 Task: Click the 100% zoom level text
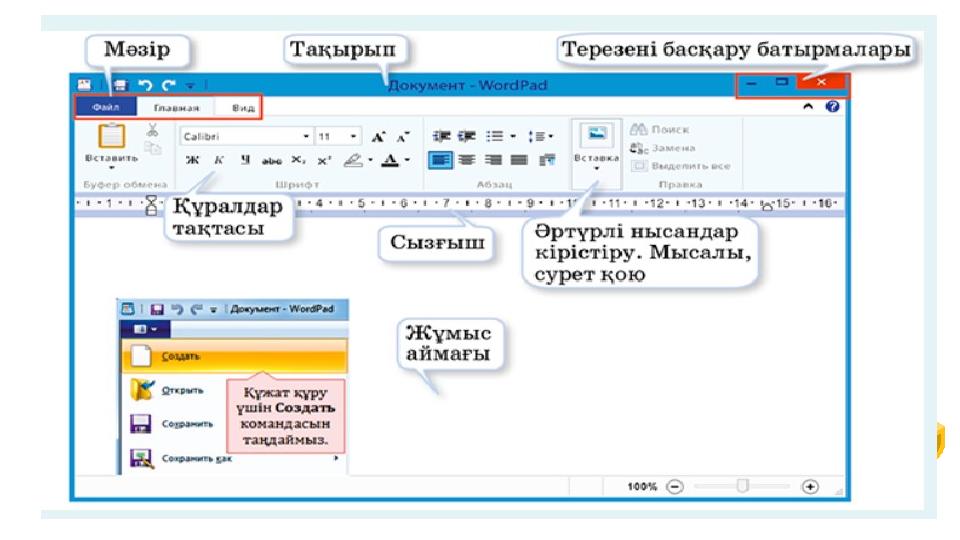pyautogui.click(x=642, y=487)
